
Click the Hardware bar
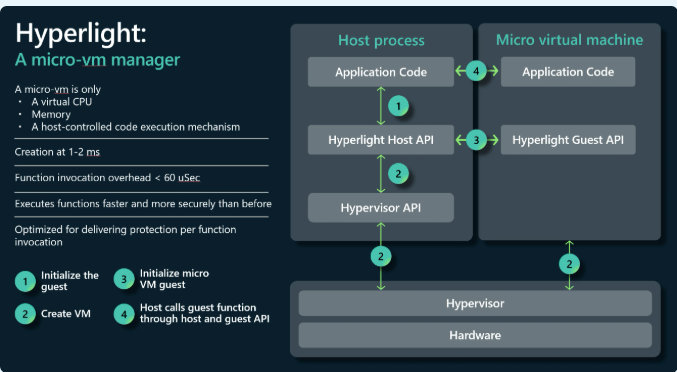[475, 335]
